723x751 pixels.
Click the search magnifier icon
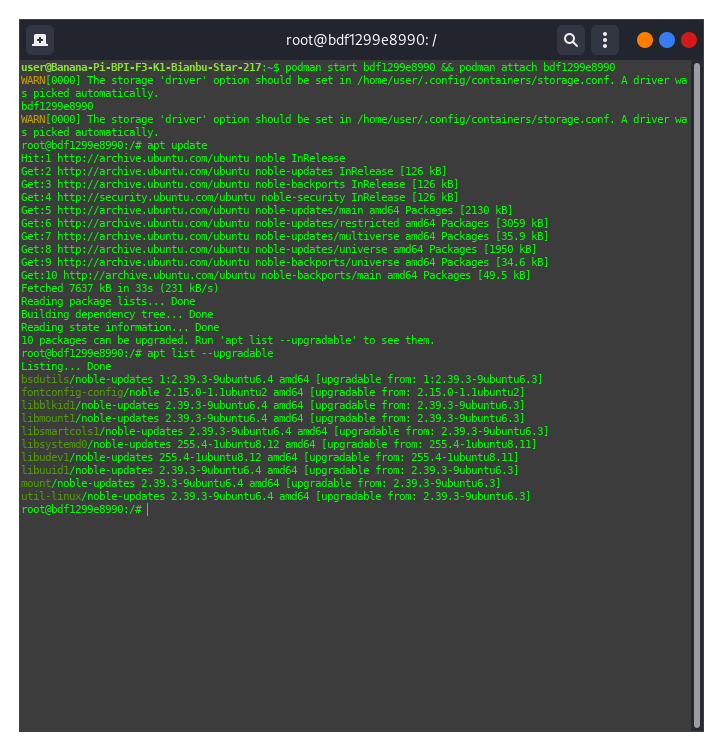tap(570, 40)
